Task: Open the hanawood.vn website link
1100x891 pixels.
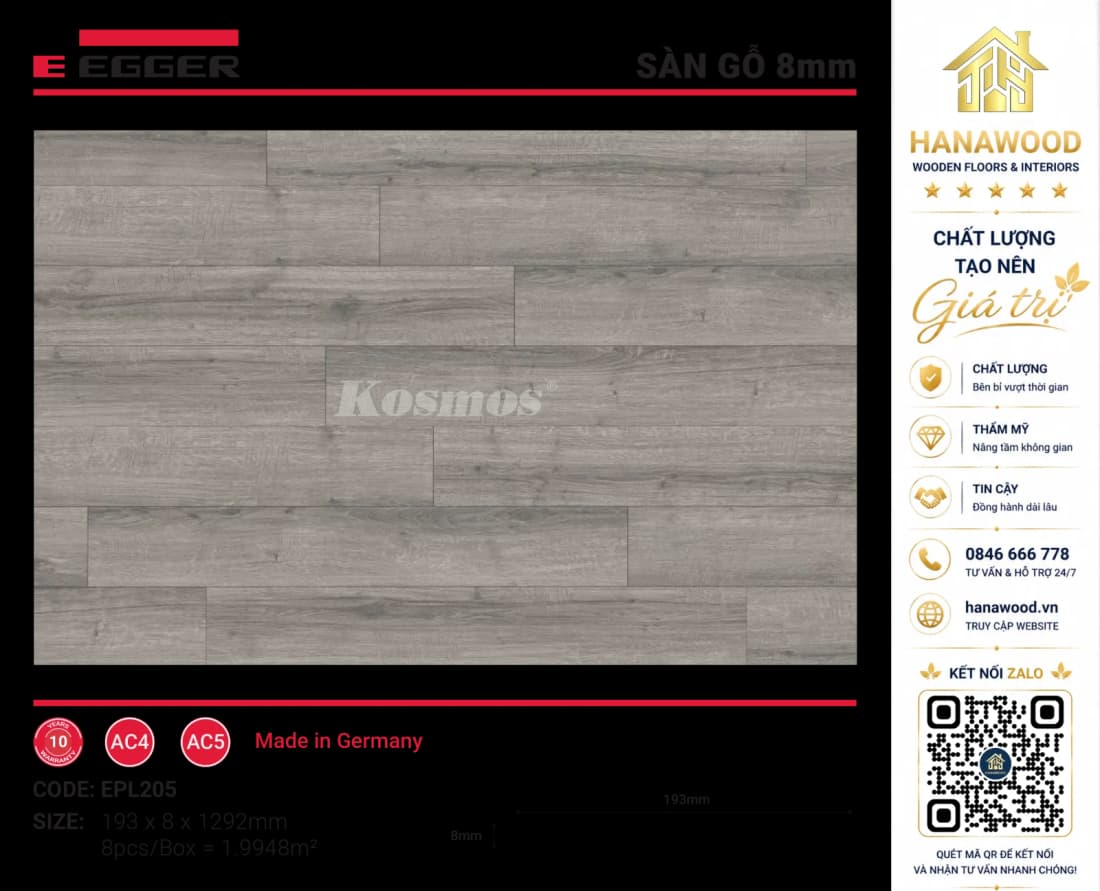Action: (x=1011, y=608)
